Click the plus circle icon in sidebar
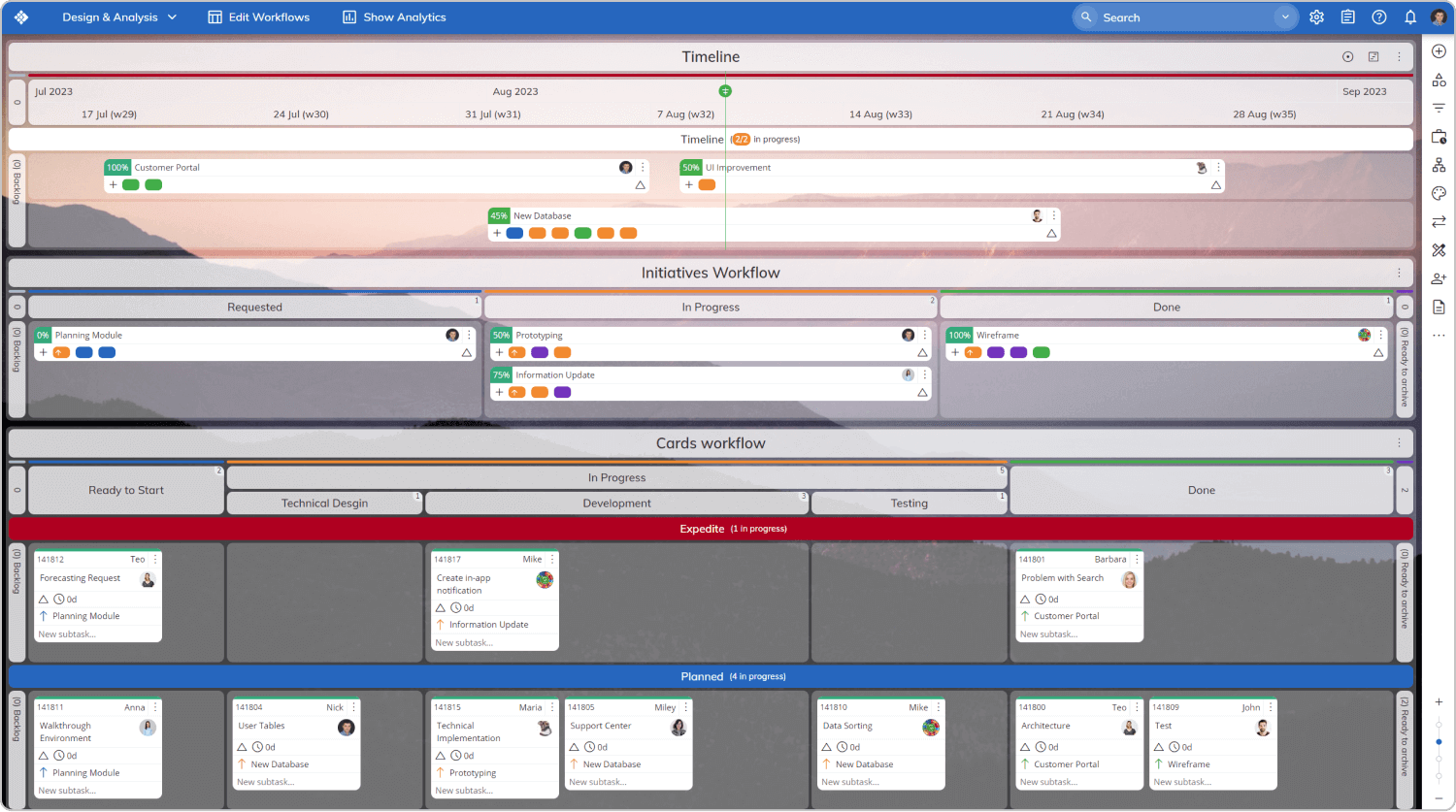Screen dimensions: 1456x812 tap(1439, 51)
